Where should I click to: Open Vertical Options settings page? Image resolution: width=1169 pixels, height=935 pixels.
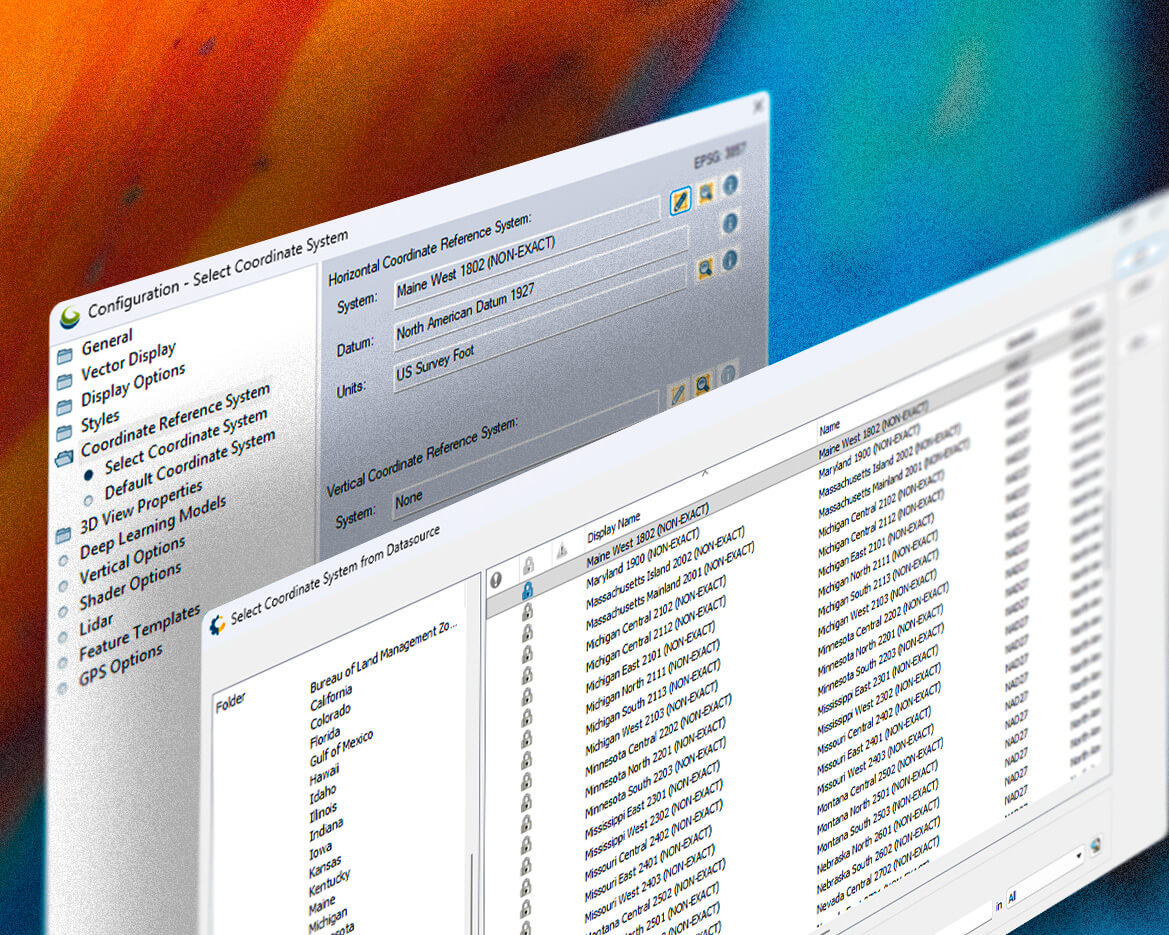[132, 561]
